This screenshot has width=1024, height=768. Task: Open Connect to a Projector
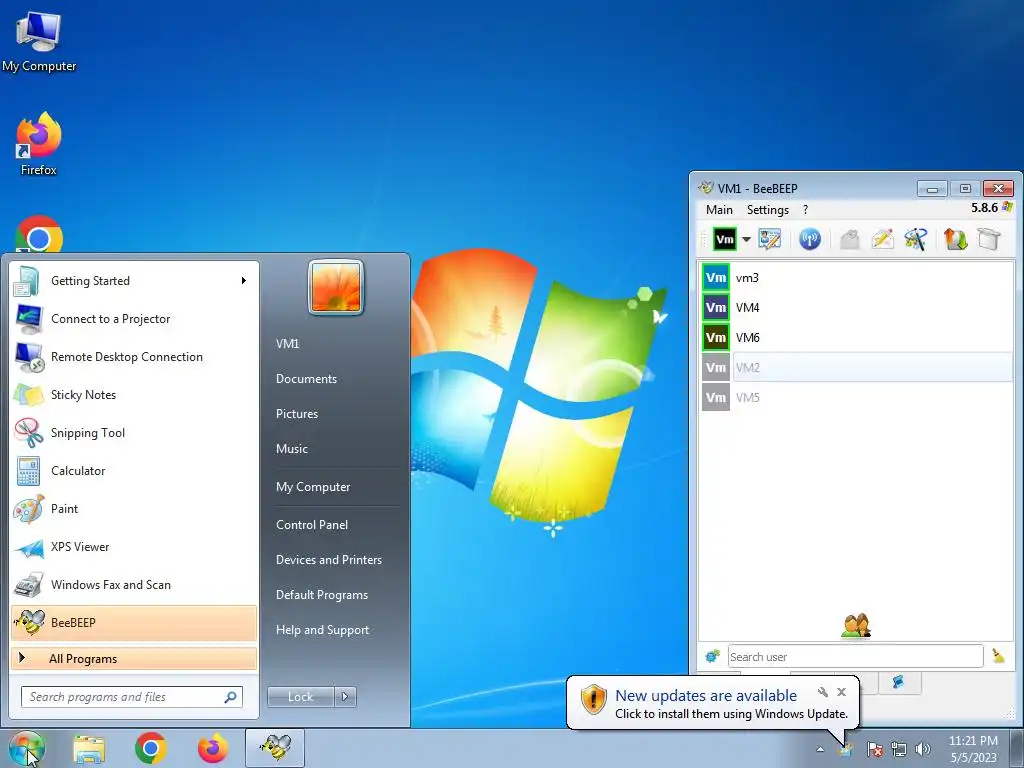click(134, 319)
